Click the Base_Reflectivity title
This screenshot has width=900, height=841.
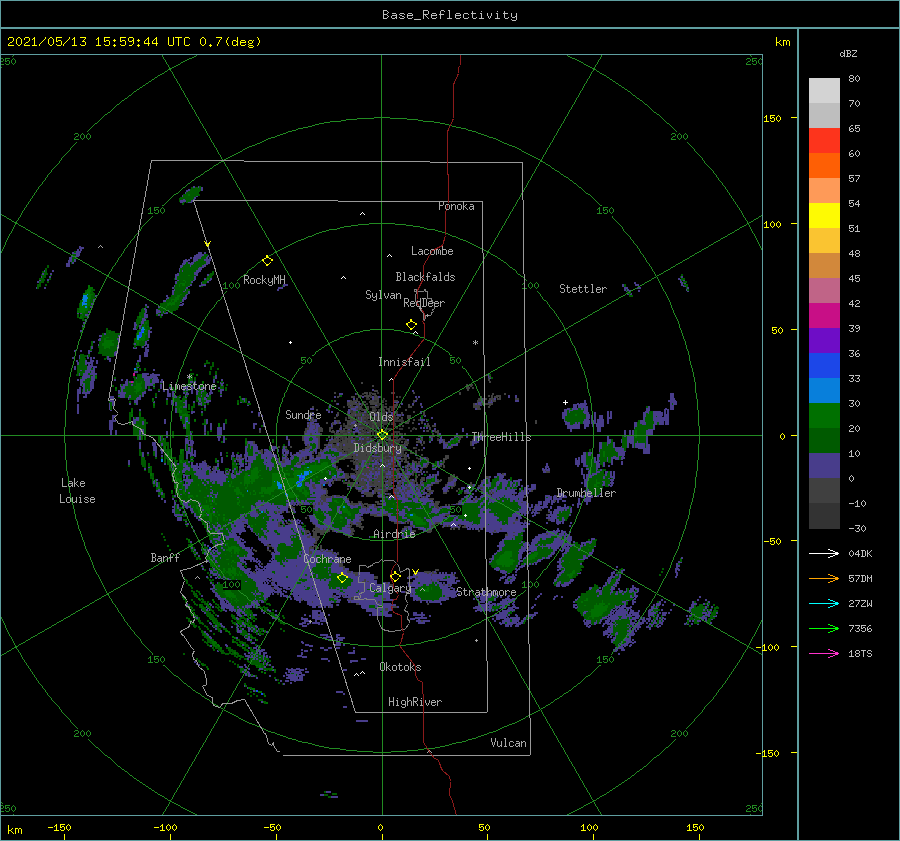450,15
